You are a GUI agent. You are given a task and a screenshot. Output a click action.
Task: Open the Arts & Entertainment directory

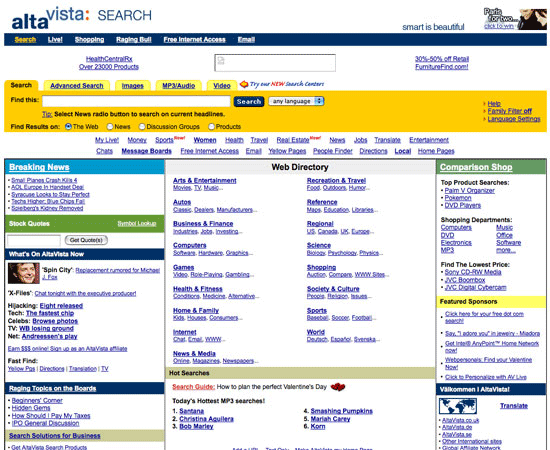204,180
